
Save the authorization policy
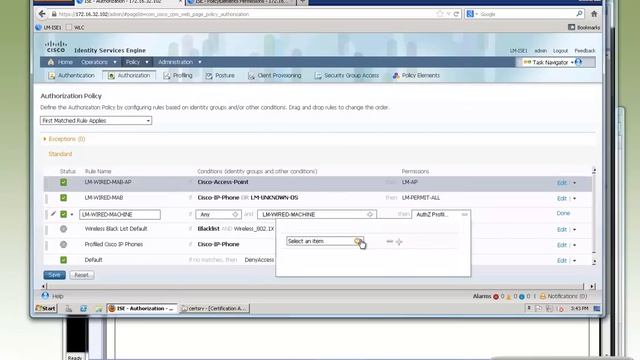54,275
